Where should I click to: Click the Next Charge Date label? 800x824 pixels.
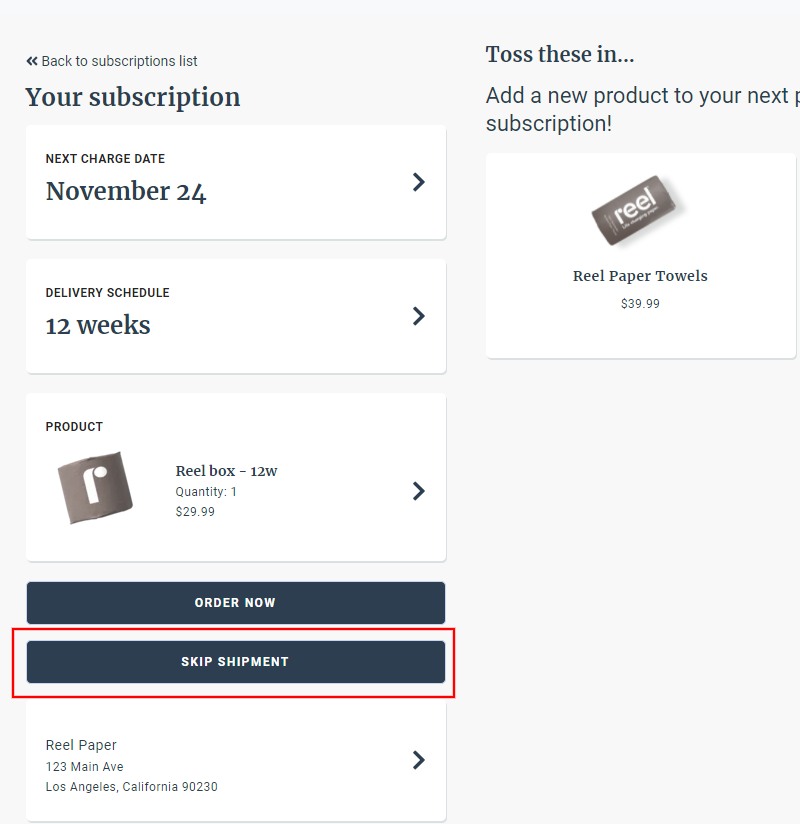(105, 159)
